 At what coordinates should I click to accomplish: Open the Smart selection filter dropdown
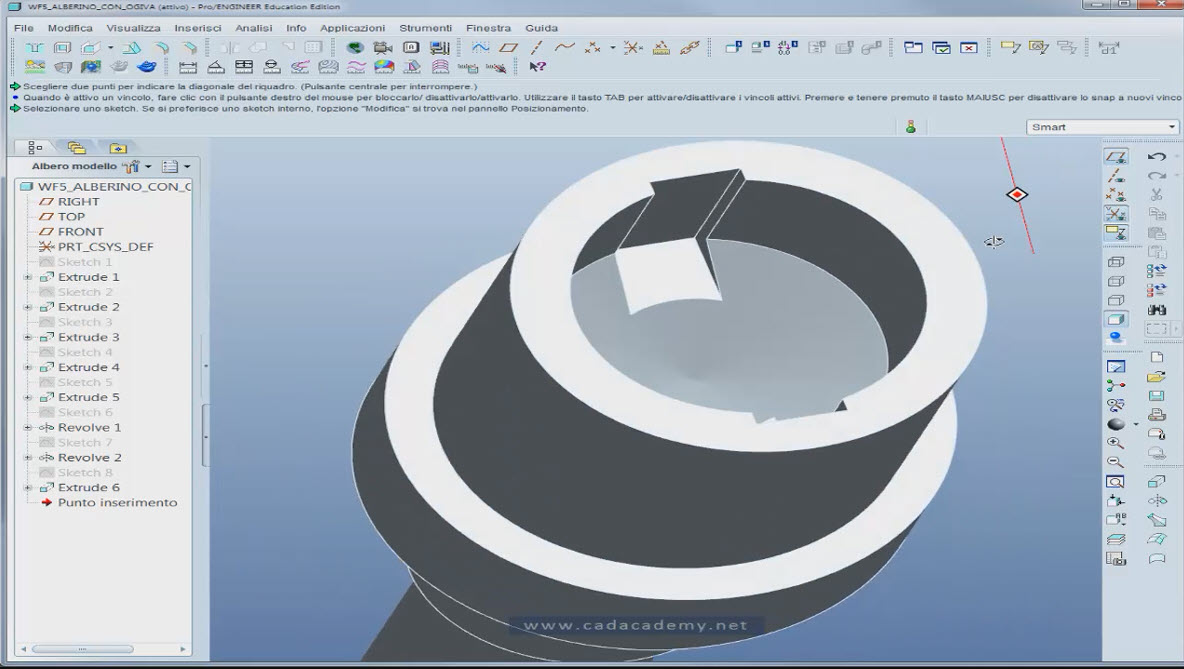pyautogui.click(x=1102, y=127)
